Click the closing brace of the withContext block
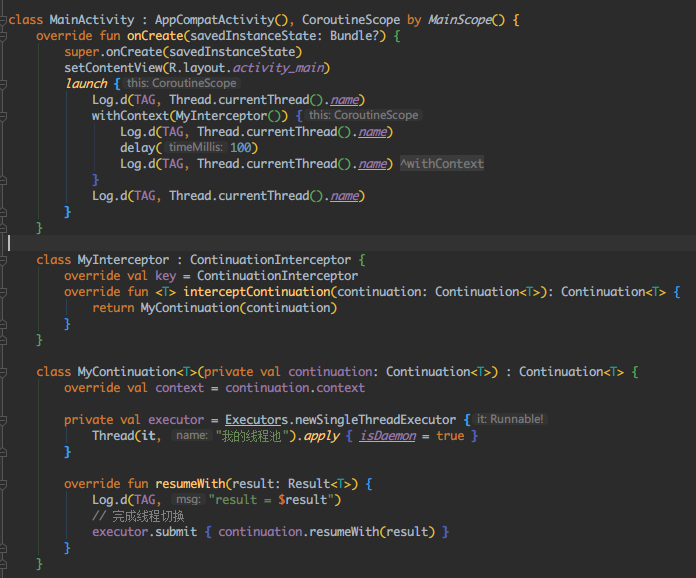The image size is (696, 578). pyautogui.click(x=95, y=180)
